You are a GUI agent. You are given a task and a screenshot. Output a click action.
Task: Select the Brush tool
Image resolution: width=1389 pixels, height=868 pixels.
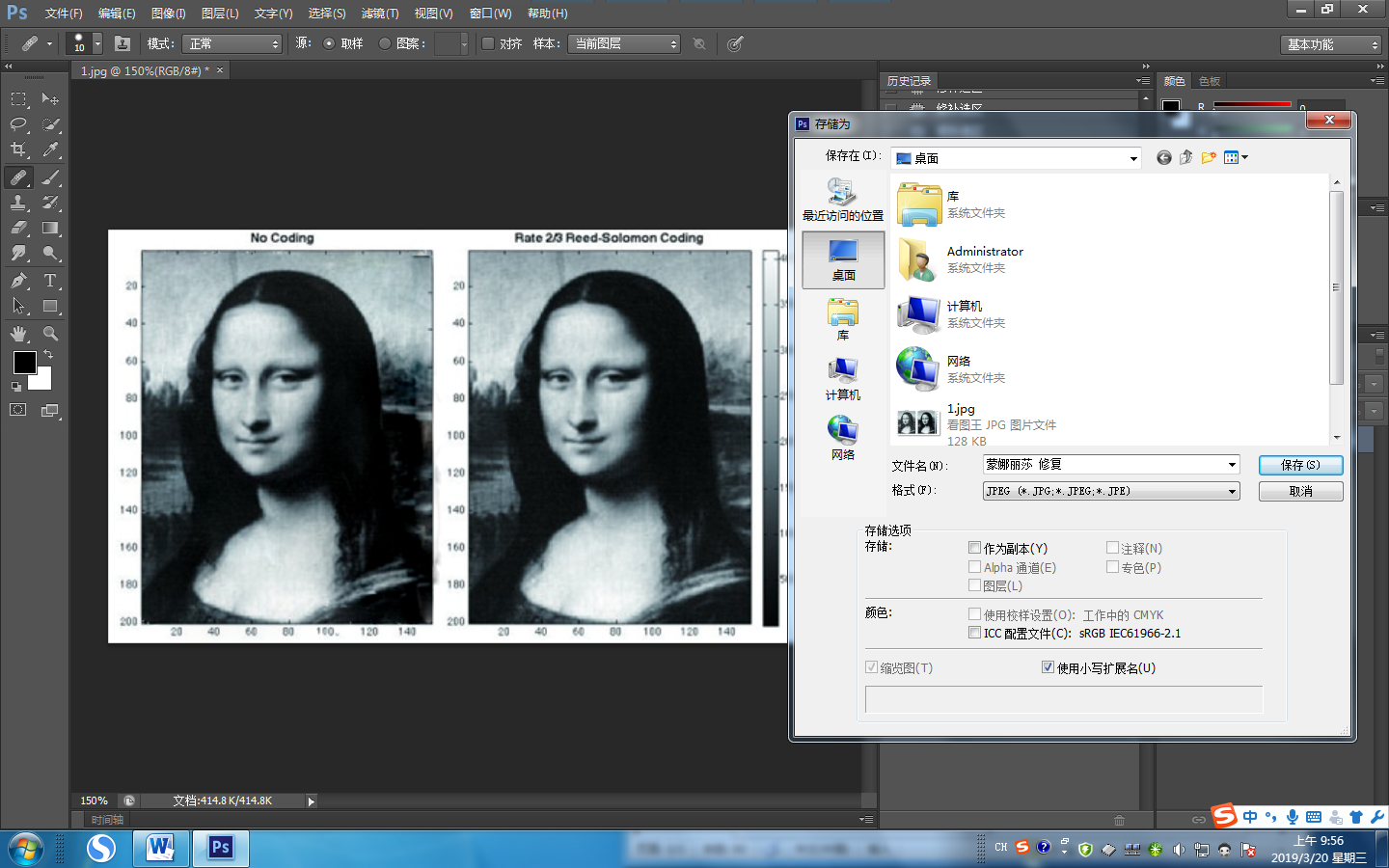(50, 177)
